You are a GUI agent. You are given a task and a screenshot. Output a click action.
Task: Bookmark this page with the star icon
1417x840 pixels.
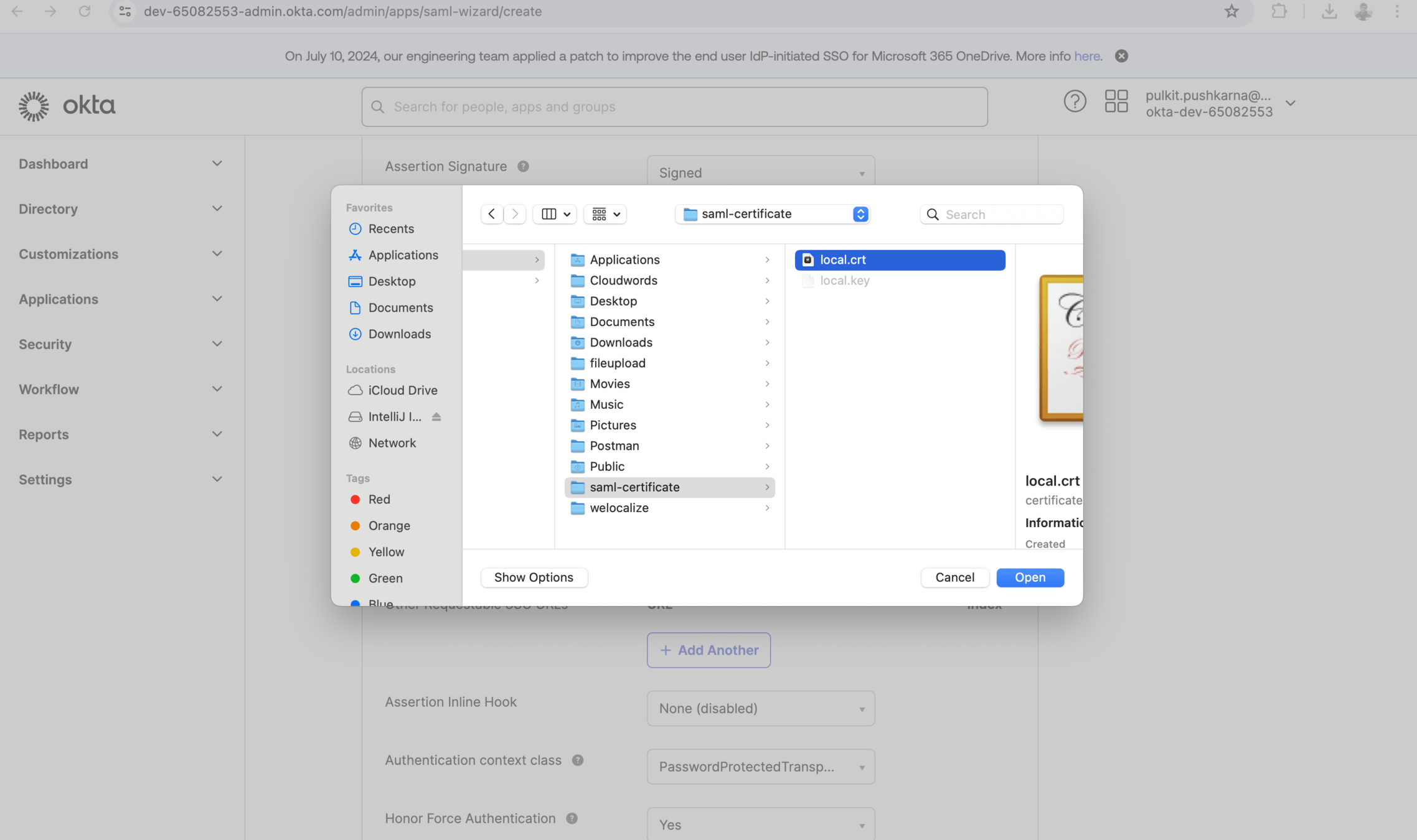(1231, 11)
